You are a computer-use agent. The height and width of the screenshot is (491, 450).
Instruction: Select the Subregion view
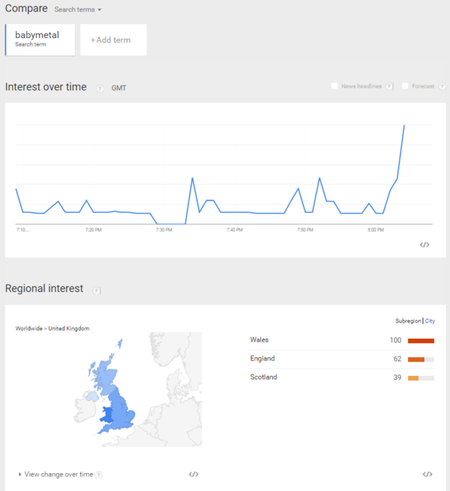[x=408, y=321]
